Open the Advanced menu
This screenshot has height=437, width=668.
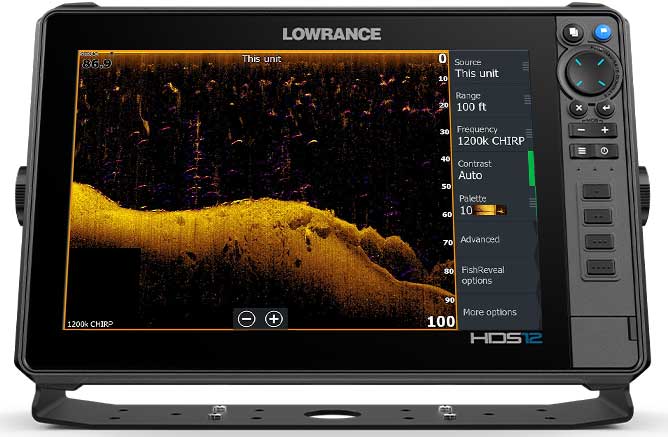coord(497,239)
